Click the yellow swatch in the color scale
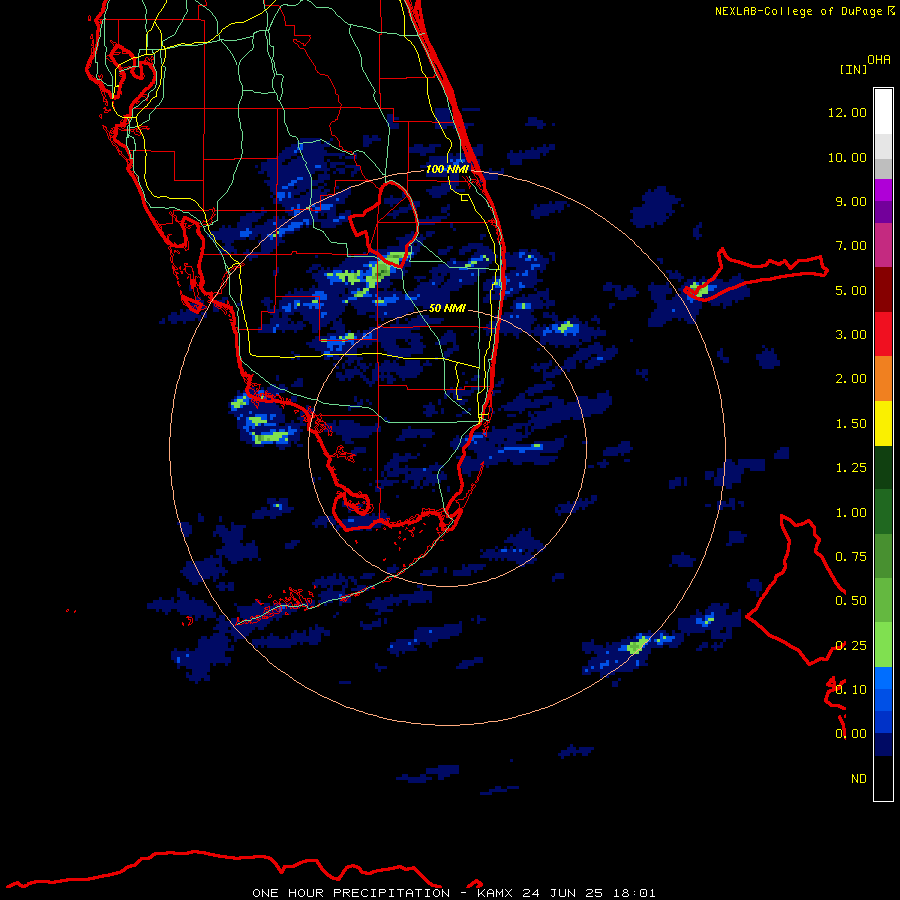The image size is (900, 900). (x=883, y=423)
